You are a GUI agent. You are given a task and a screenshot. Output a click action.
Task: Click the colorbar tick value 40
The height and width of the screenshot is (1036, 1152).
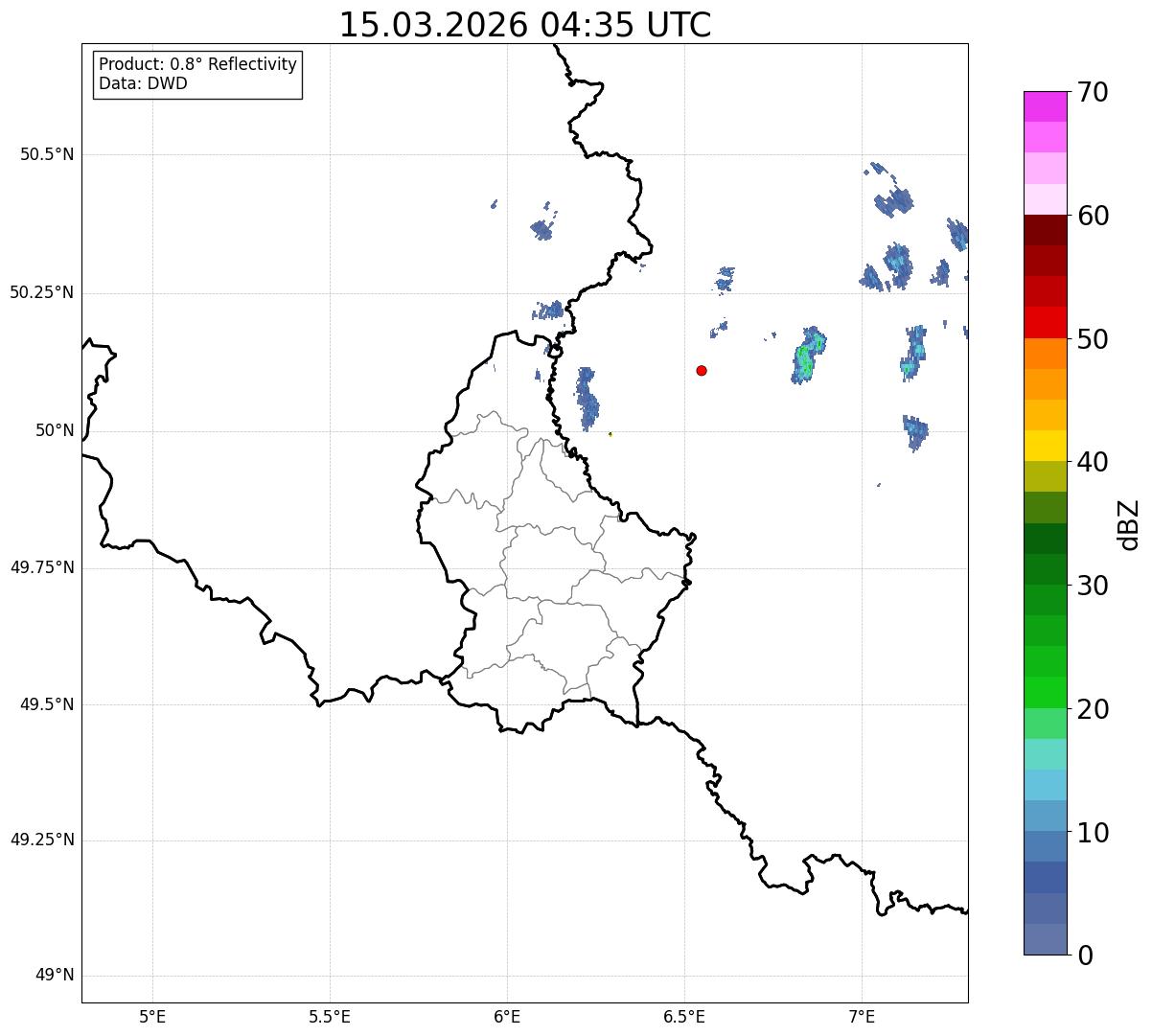(1093, 462)
